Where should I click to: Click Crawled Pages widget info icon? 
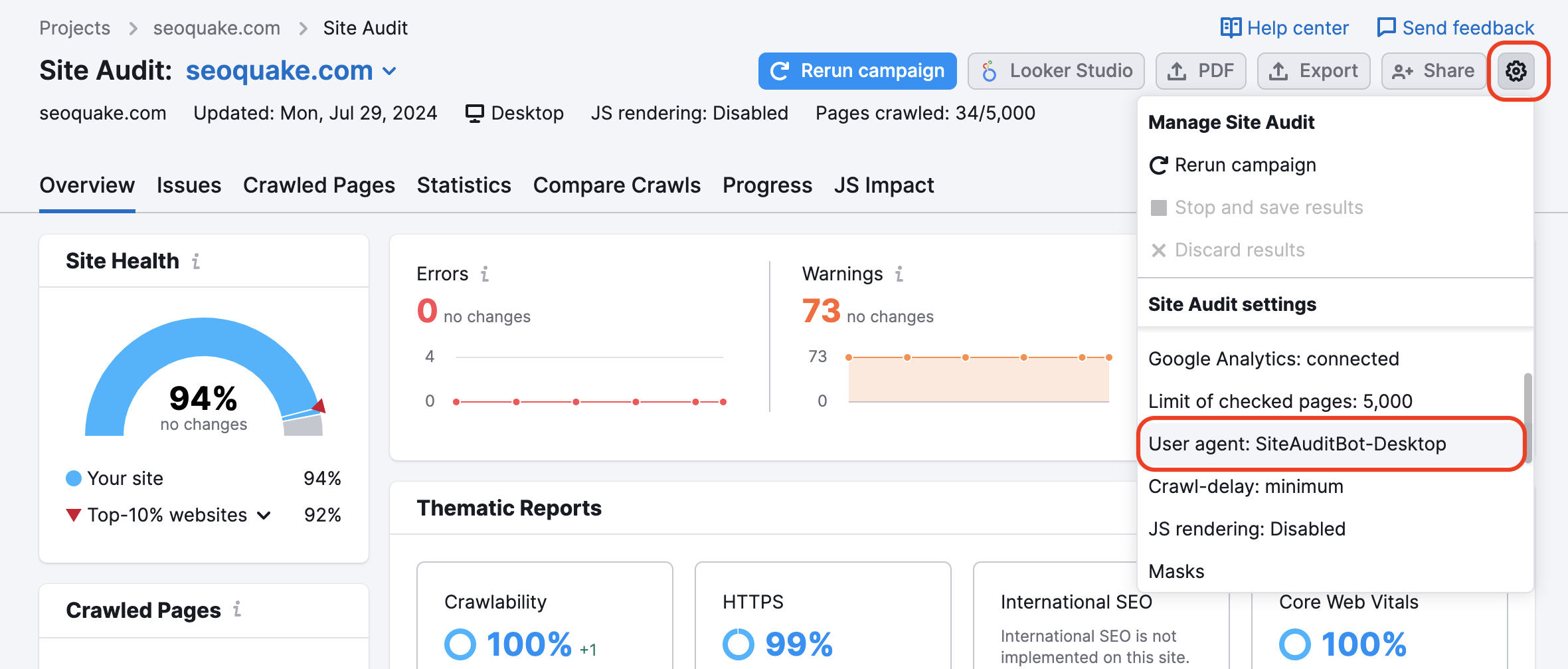point(237,609)
